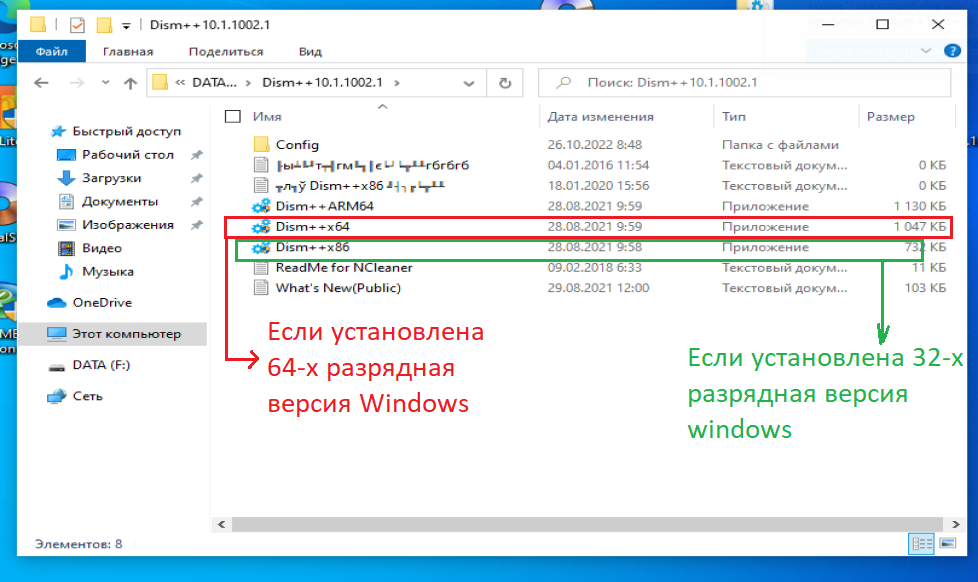Click horizontal scrollbar left arrow
The image size is (978, 582).
coord(221,525)
